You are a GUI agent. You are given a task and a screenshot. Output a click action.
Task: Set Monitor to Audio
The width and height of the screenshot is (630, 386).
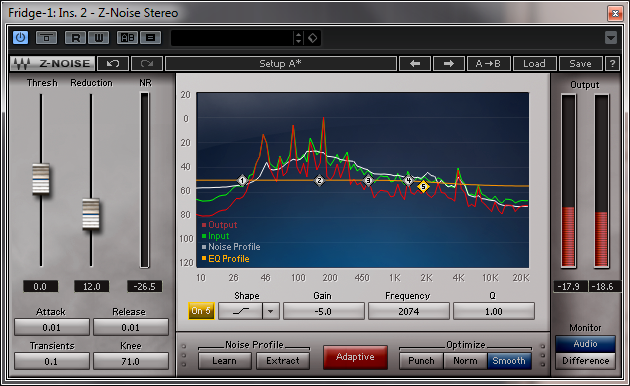pyautogui.click(x=585, y=344)
